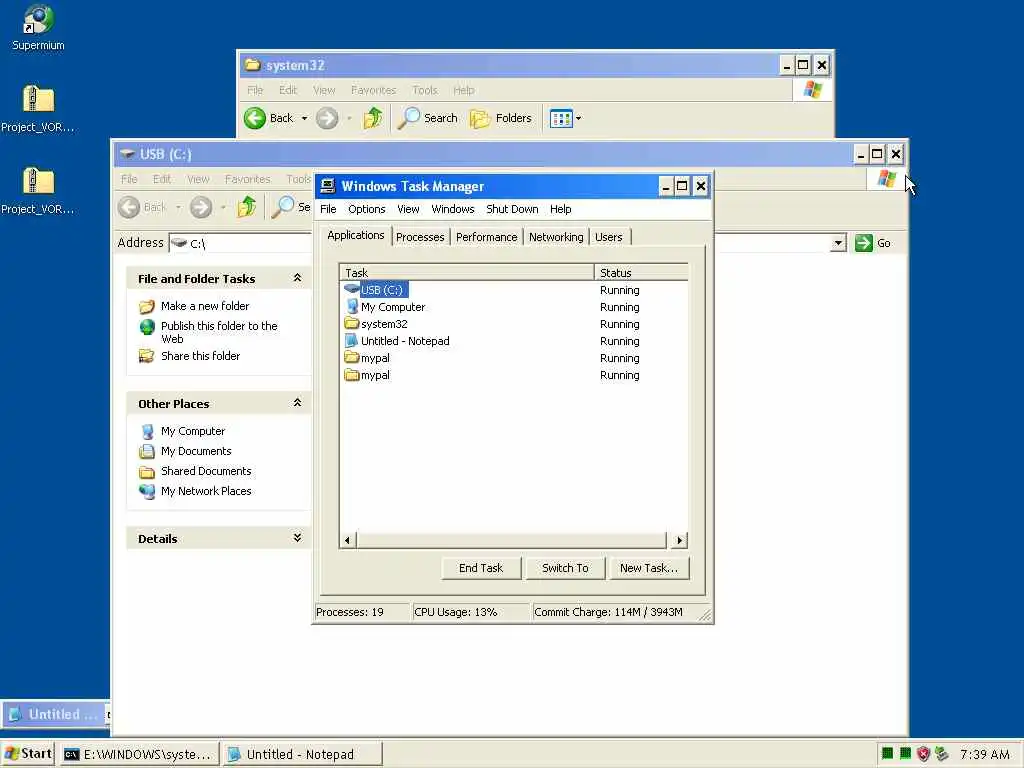Open File menu in USB (C:) window
1024x768 pixels.
[x=129, y=179]
